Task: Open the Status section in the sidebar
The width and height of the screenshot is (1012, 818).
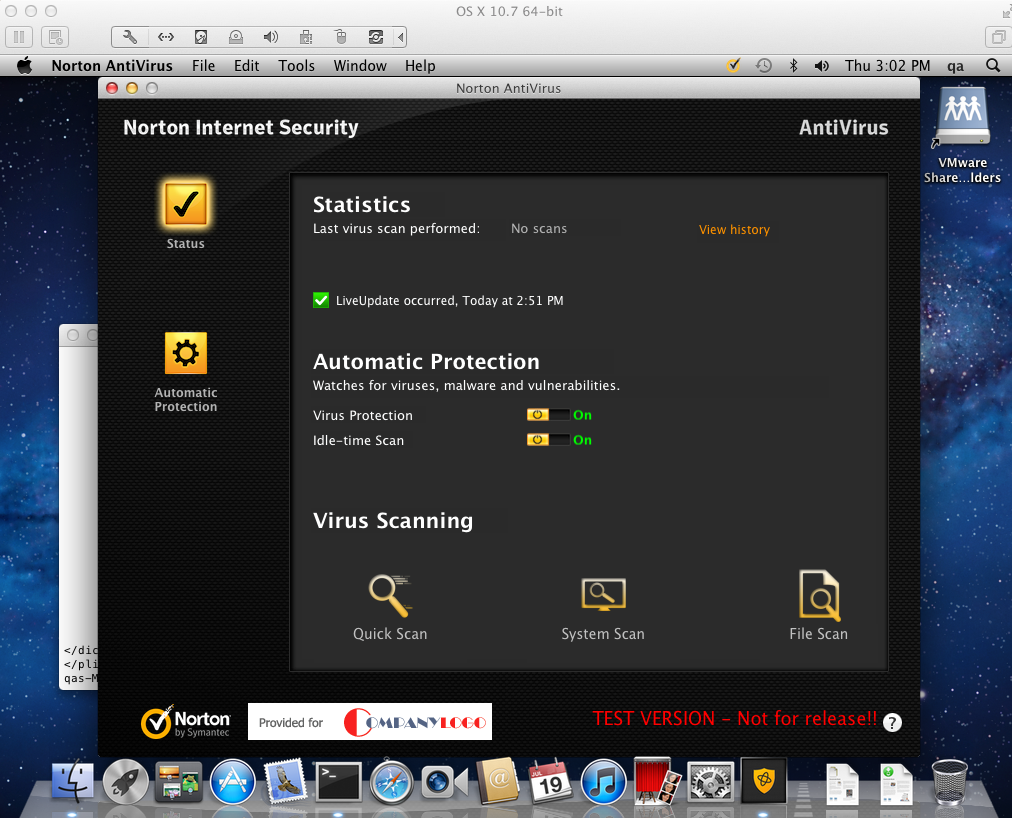Action: coord(185,205)
